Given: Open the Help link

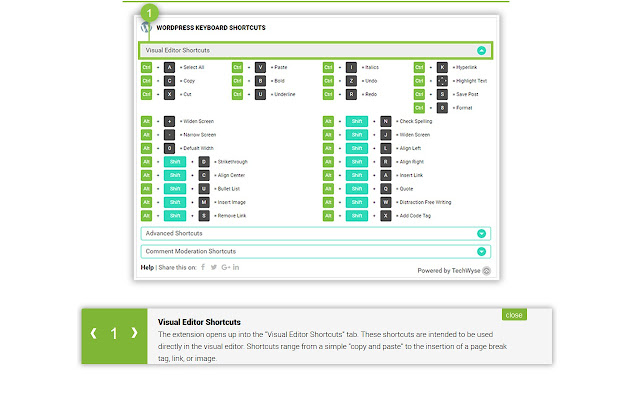Looking at the screenshot, I should tap(147, 267).
